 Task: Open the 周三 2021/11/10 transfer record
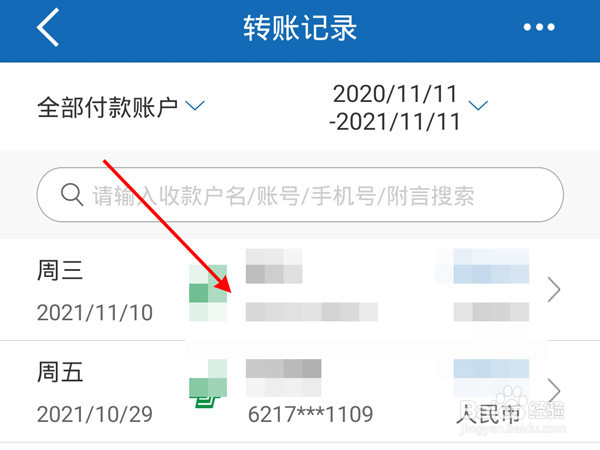pyautogui.click(x=300, y=290)
